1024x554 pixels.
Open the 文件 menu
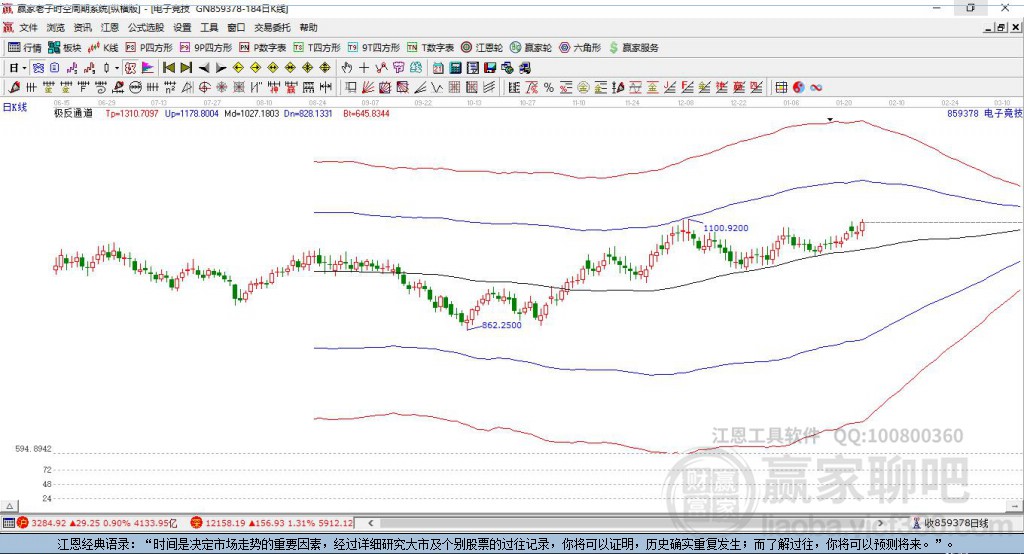click(x=28, y=27)
